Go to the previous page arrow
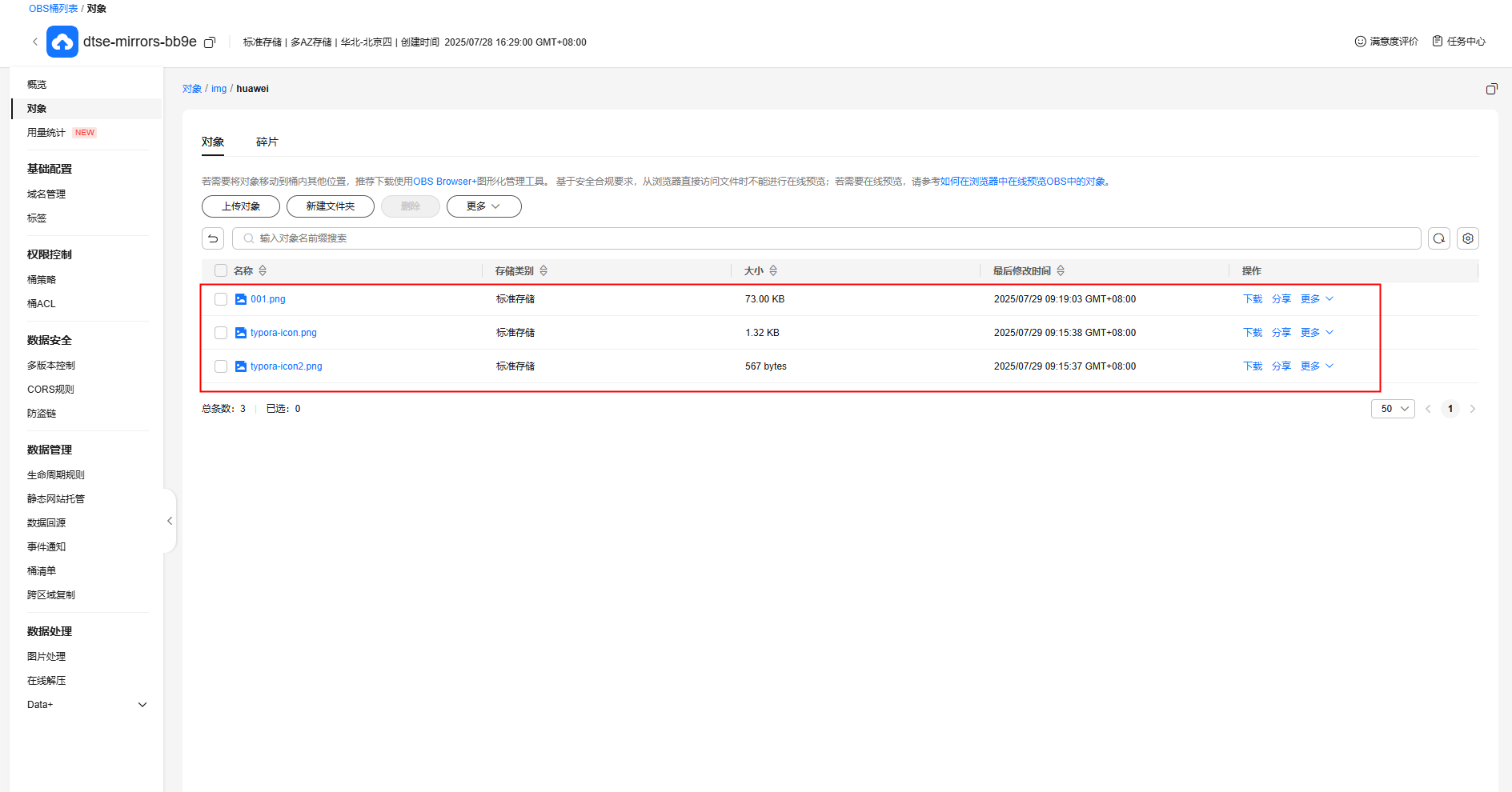The width and height of the screenshot is (1512, 792). click(x=1428, y=409)
